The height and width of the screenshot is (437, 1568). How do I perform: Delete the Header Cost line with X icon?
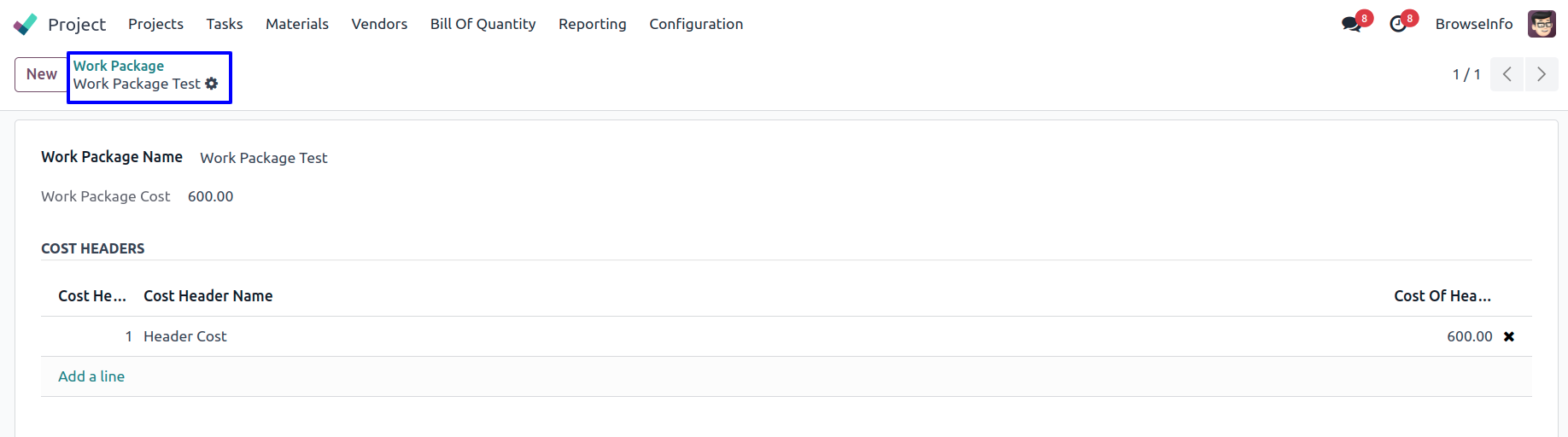(x=1509, y=336)
